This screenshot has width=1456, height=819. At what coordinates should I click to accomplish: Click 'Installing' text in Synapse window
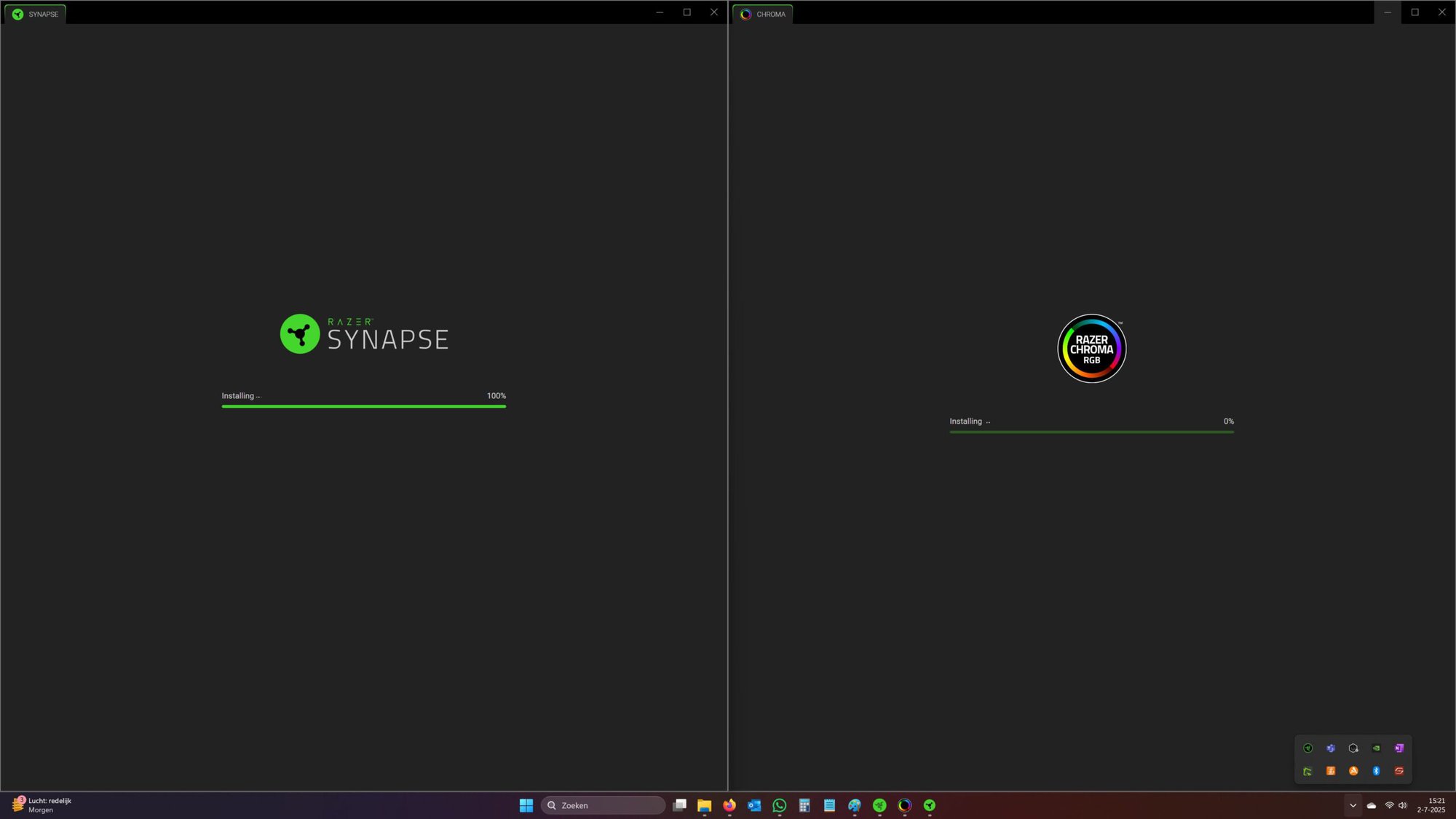(238, 396)
